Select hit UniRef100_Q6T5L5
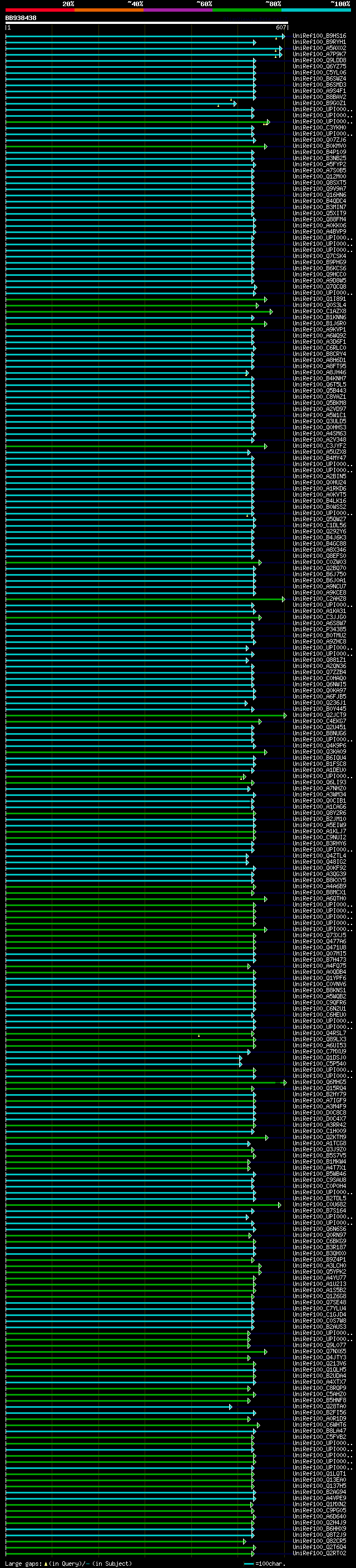 coord(319,385)
